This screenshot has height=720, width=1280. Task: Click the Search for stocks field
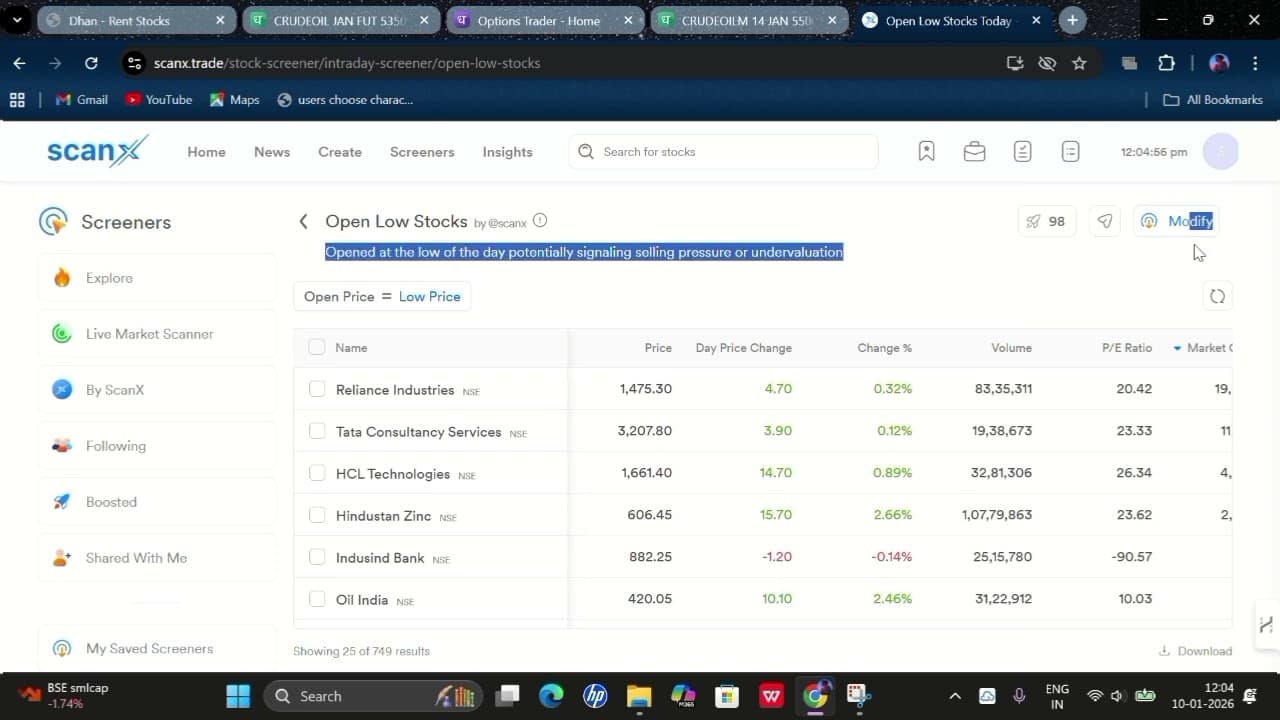click(724, 152)
